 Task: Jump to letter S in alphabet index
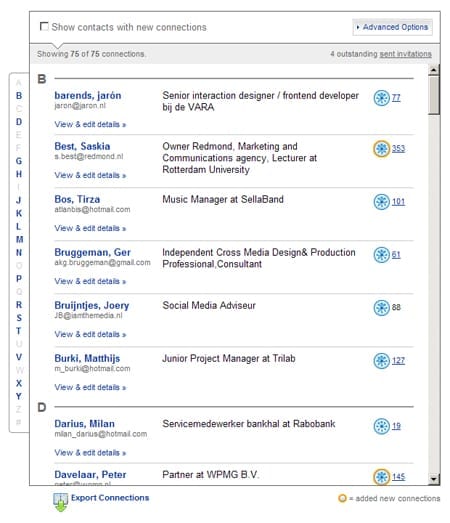[19, 318]
